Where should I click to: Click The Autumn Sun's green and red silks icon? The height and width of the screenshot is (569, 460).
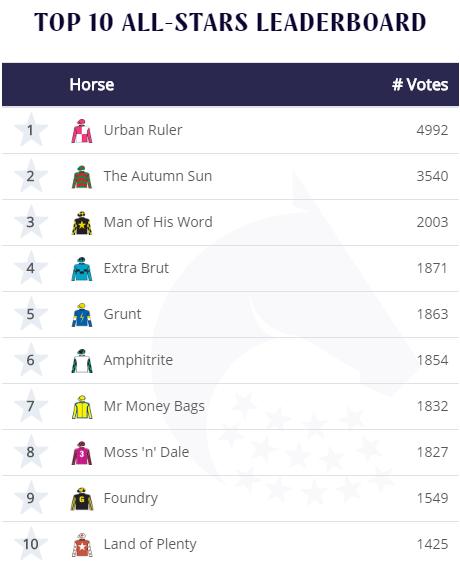[82, 177]
